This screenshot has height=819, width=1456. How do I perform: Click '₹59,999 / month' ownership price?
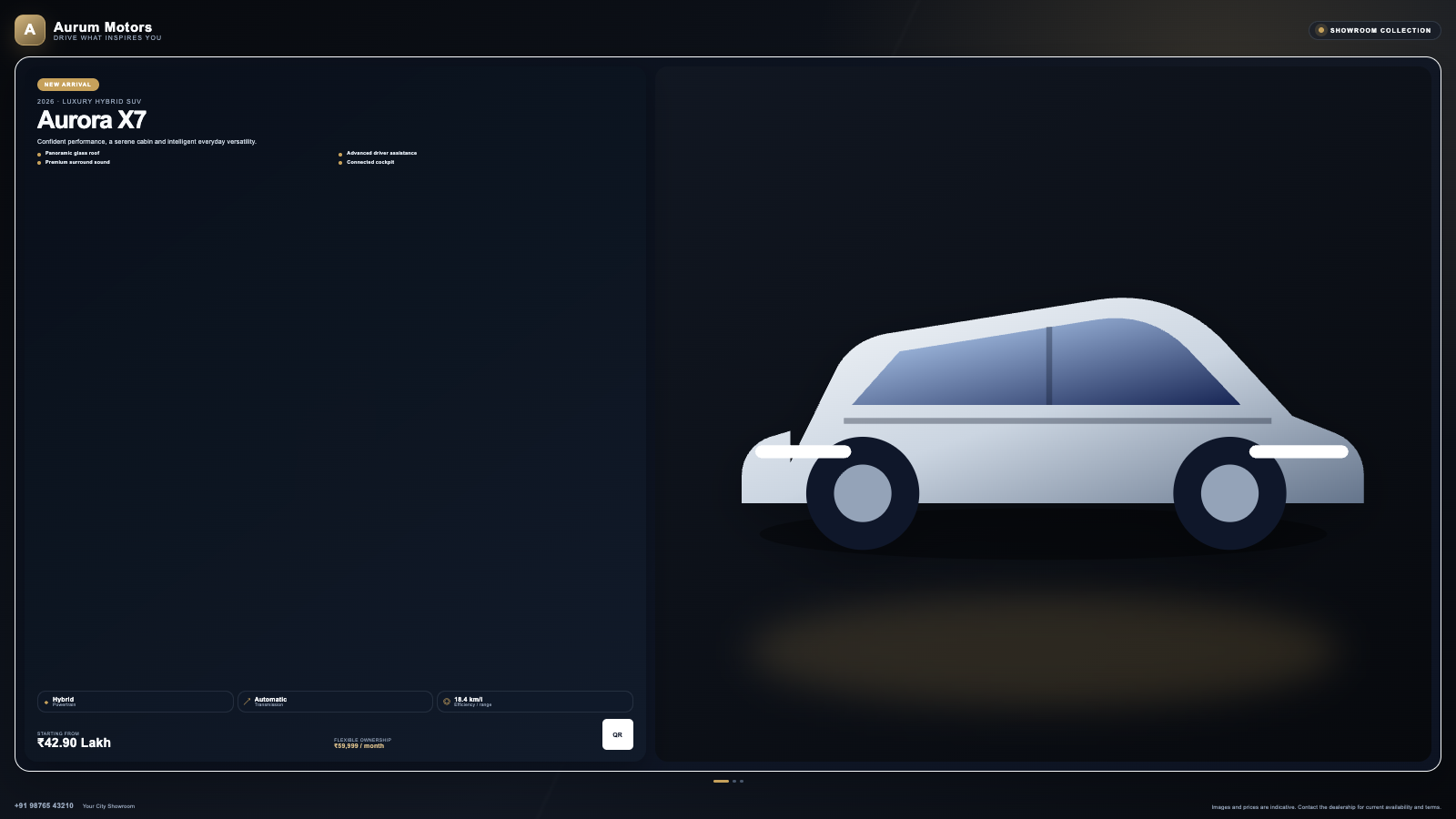pyautogui.click(x=359, y=746)
